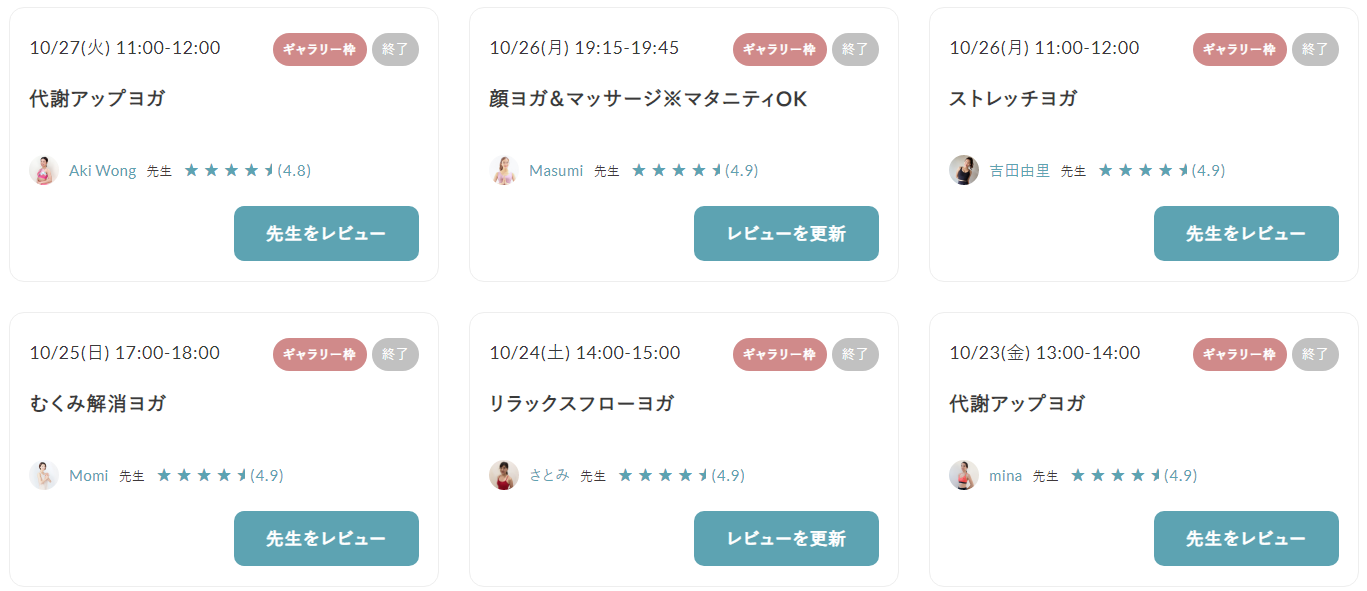1367x591 pixels.
Task: Click Aki Wong's profile avatar
Action: coord(44,170)
